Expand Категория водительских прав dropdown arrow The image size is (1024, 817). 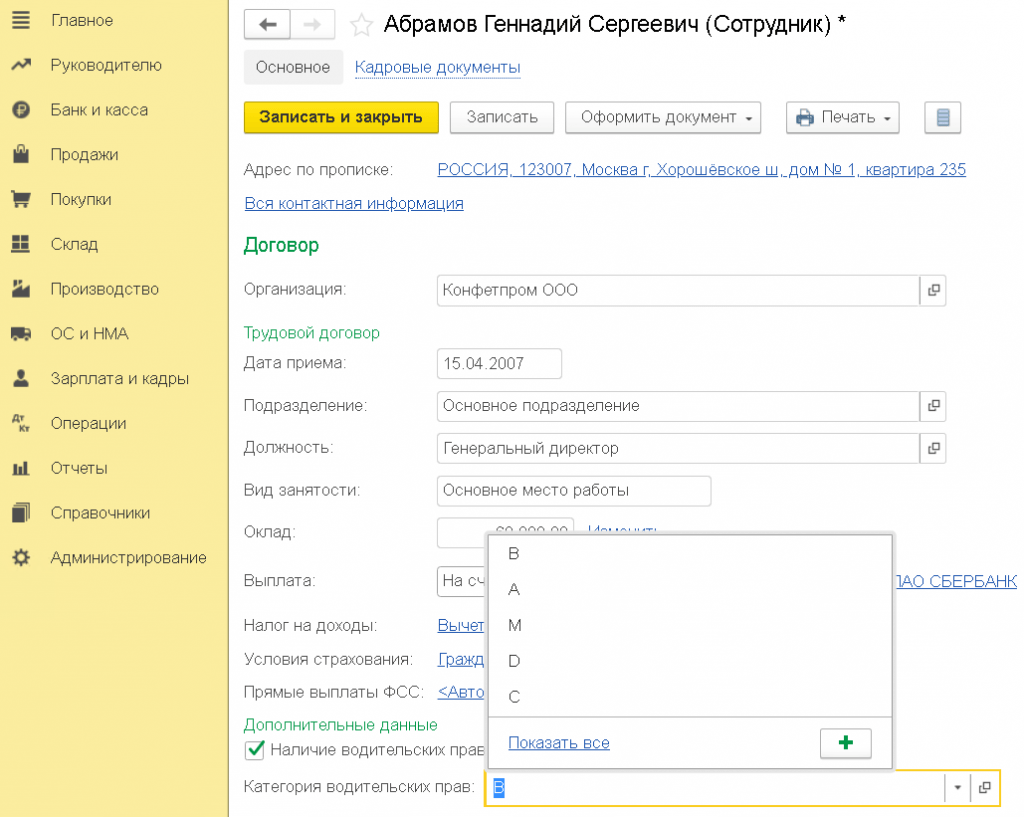pyautogui.click(x=957, y=788)
